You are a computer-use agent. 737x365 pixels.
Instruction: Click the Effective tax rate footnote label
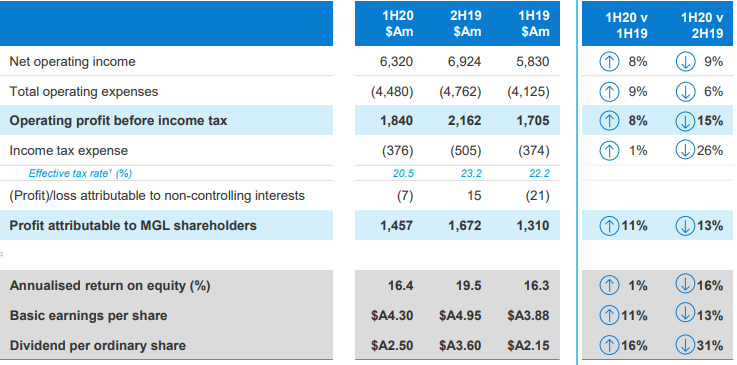pos(80,173)
